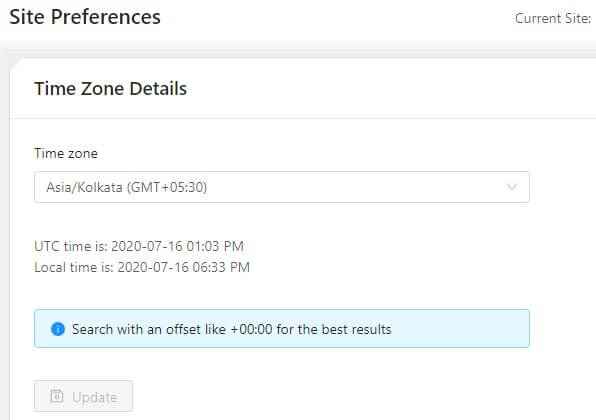Click the save disk icon on Update button
This screenshot has width=596, height=420.
click(57, 396)
